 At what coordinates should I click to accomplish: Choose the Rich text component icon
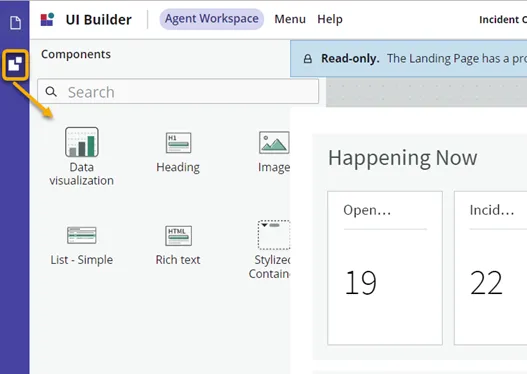point(178,236)
